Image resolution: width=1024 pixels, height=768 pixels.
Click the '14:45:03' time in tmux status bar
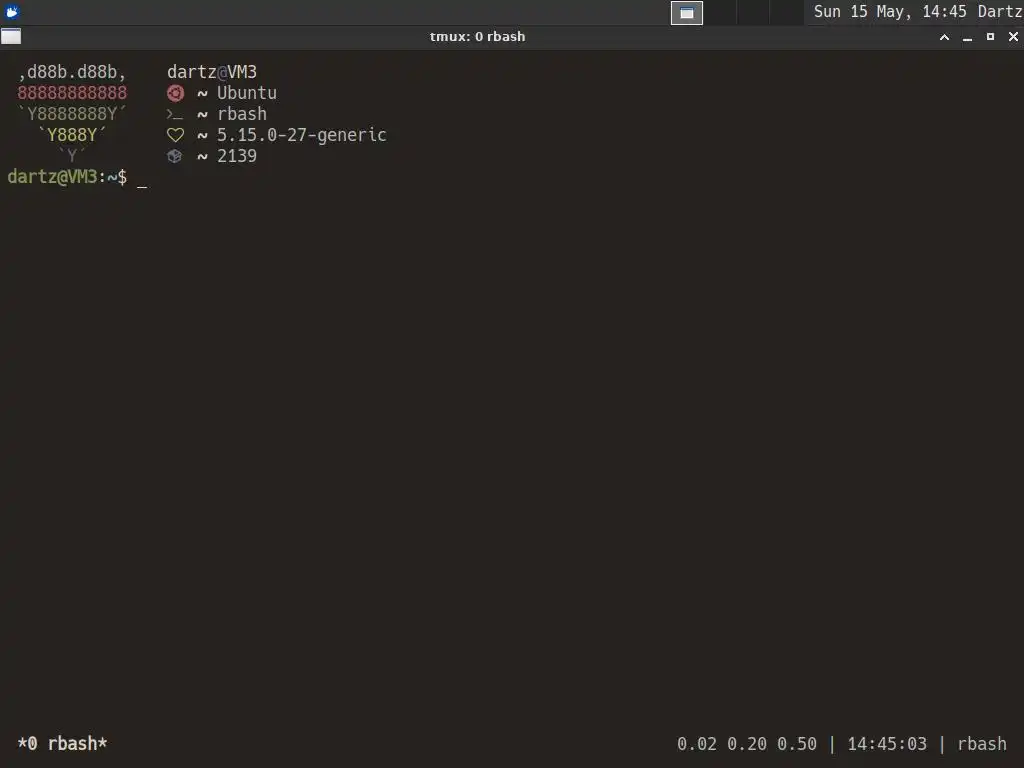click(x=887, y=744)
